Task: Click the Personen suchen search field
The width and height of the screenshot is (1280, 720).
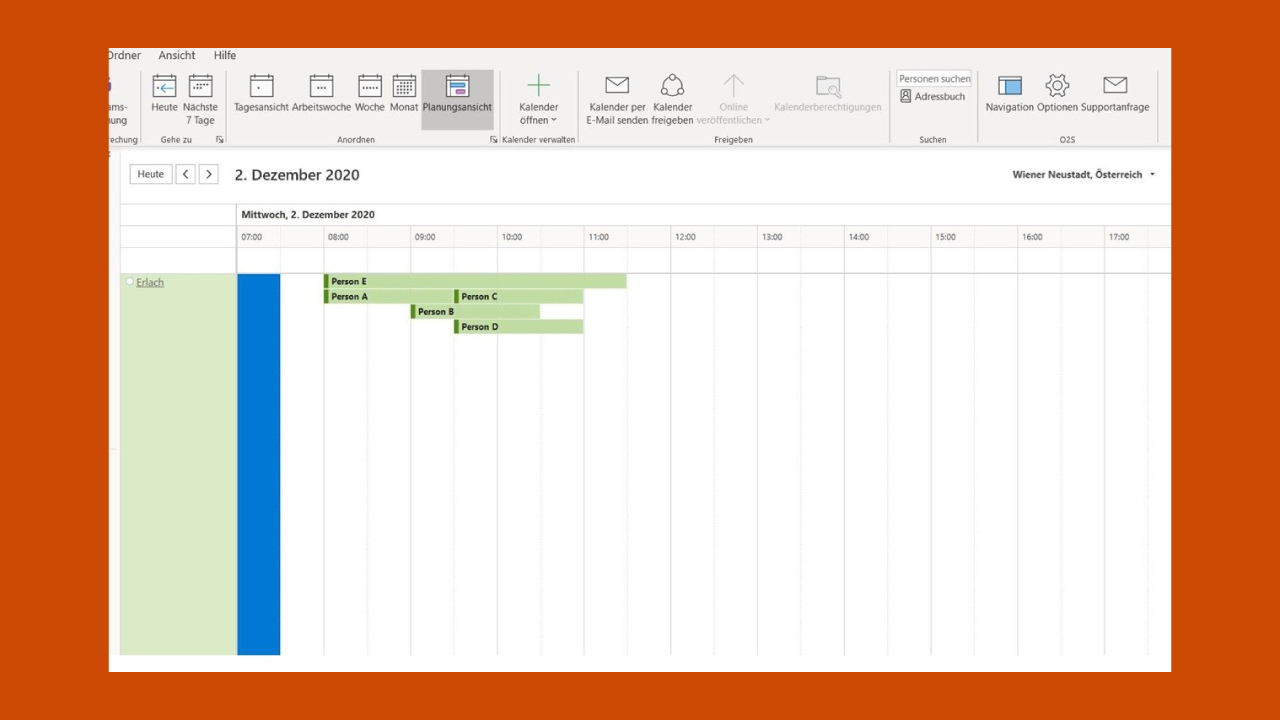Action: pos(934,79)
